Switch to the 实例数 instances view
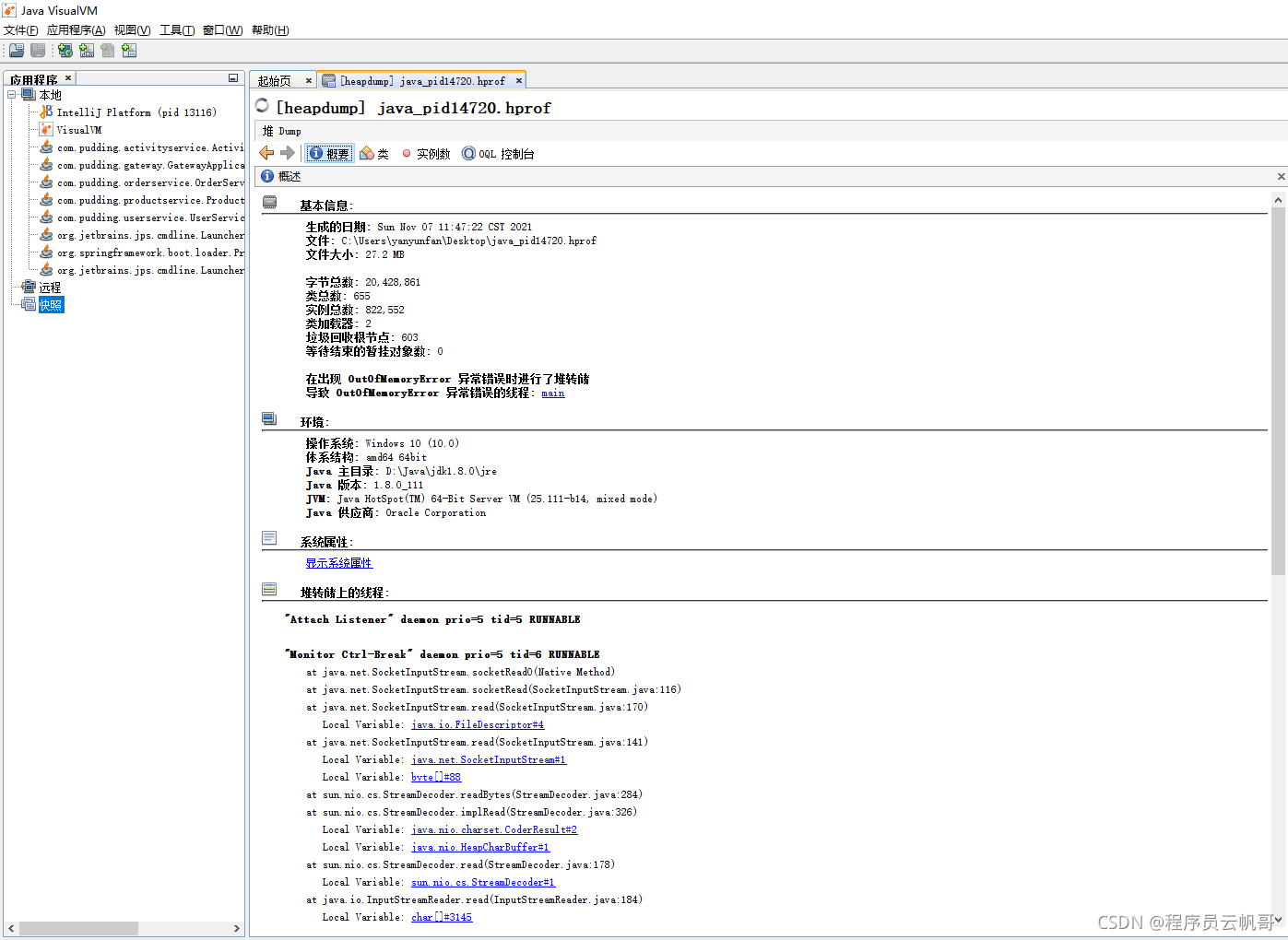Image resolution: width=1288 pixels, height=940 pixels. click(426, 154)
